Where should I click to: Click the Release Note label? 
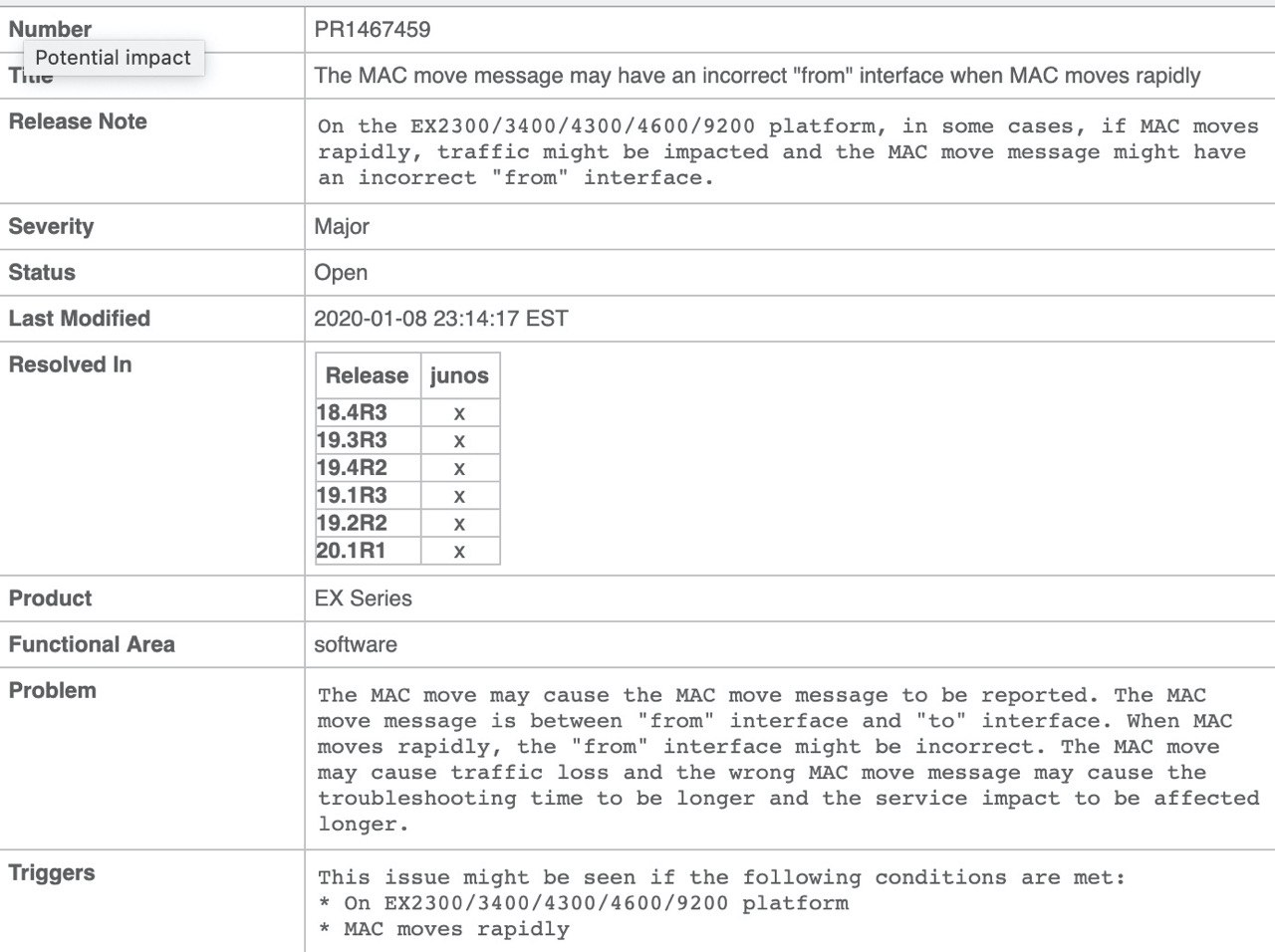tap(78, 121)
